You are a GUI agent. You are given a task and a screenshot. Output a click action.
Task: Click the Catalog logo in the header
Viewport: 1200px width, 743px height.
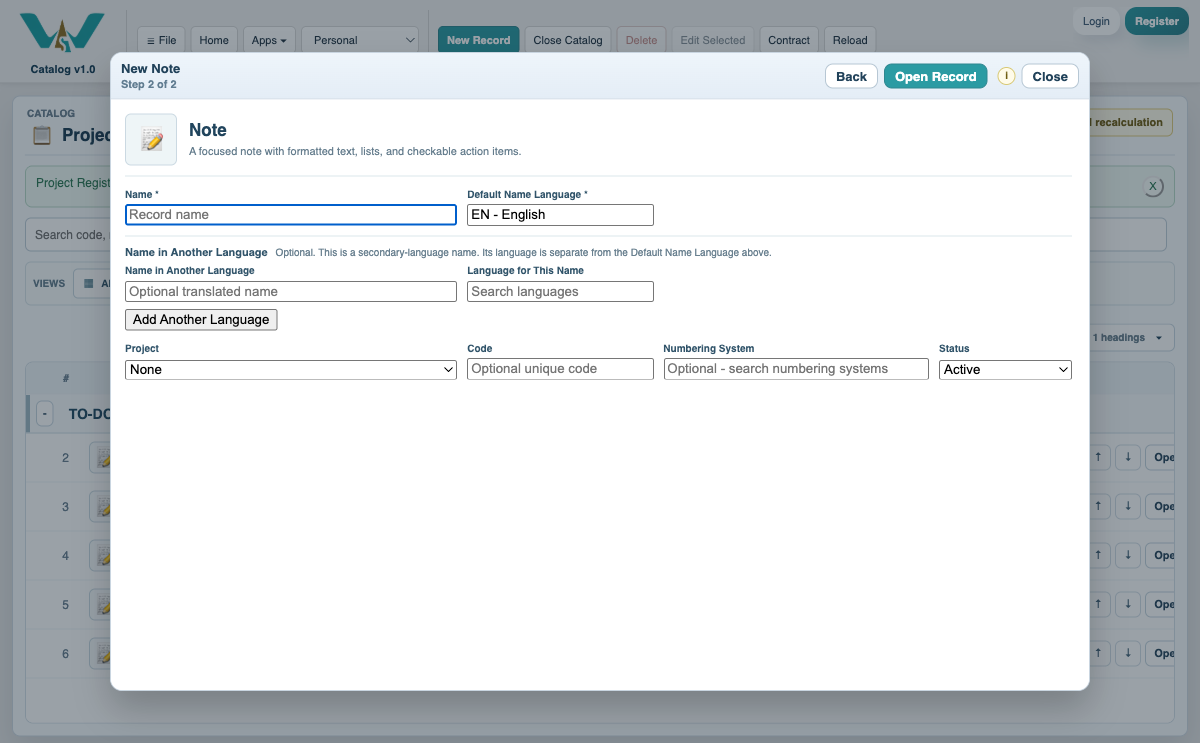(x=62, y=33)
